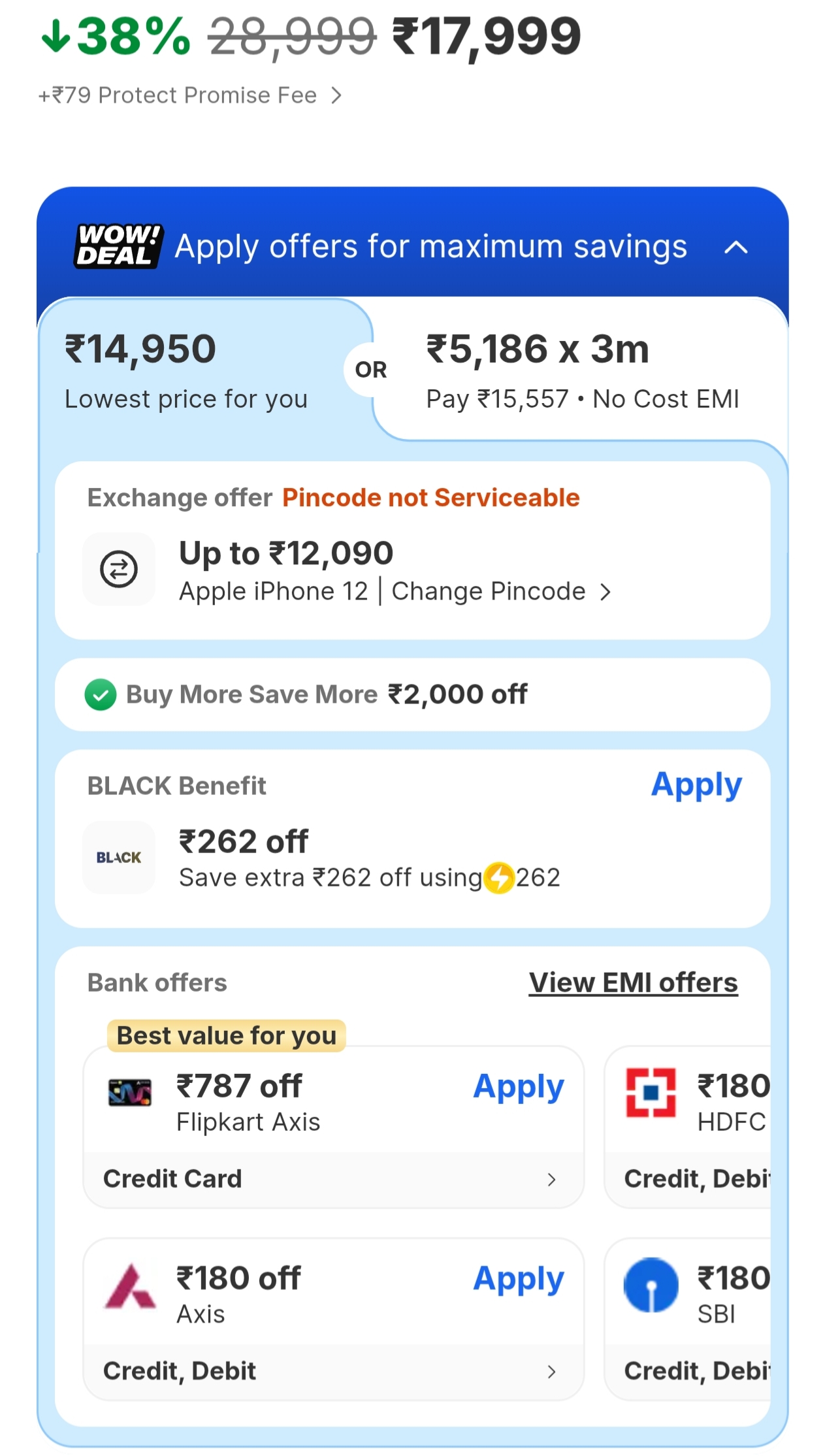The image size is (825, 1456).
Task: Tap the WOW! DEAL badge icon
Action: tap(118, 246)
